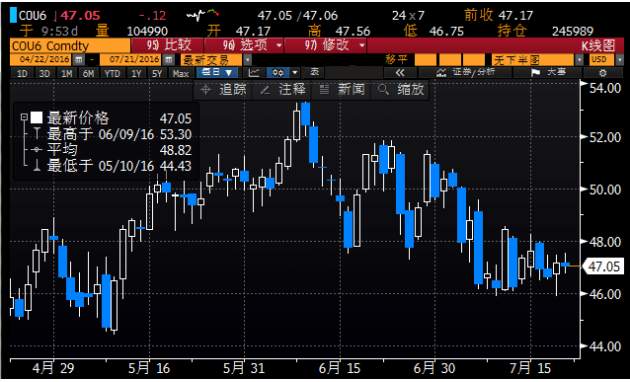This screenshot has height=382, width=630.
Task: Open the 每日 periodicity dropdown
Action: click(217, 73)
